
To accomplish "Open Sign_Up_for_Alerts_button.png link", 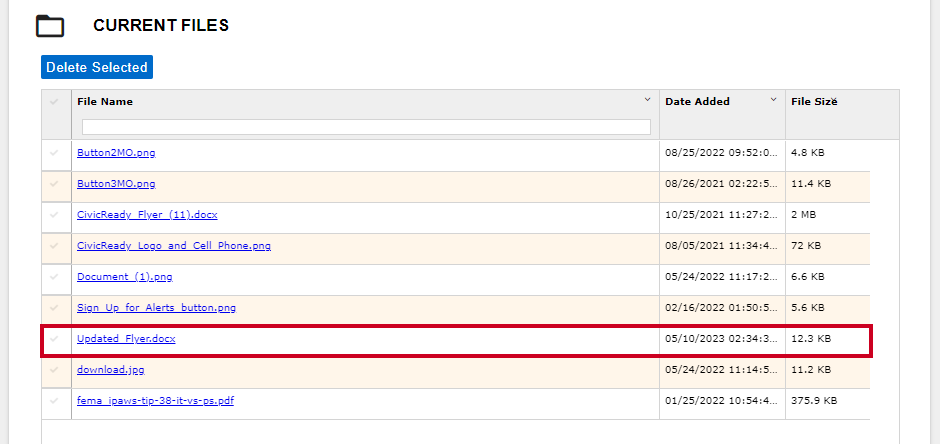I will point(156,308).
